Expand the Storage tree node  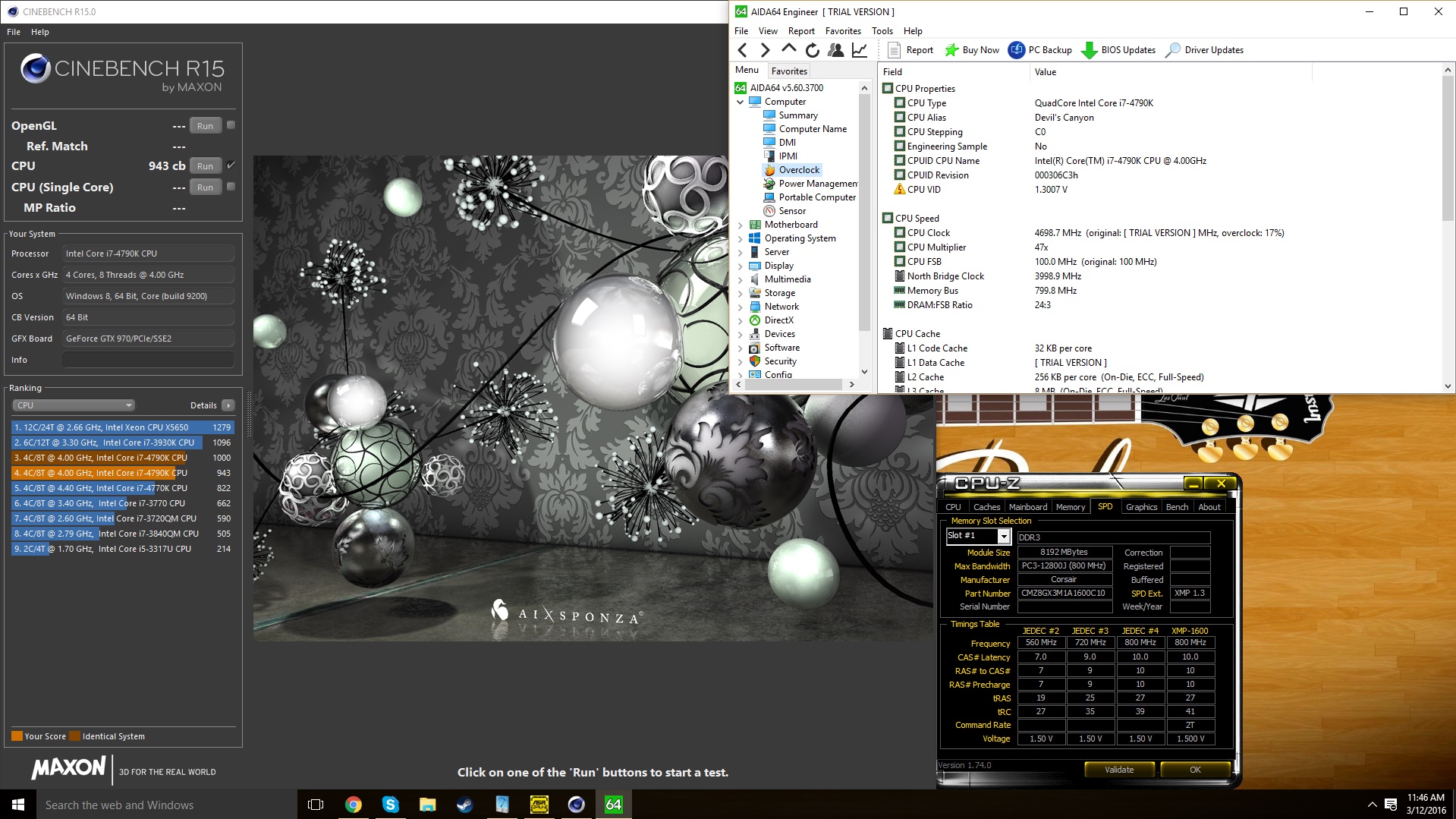741,293
